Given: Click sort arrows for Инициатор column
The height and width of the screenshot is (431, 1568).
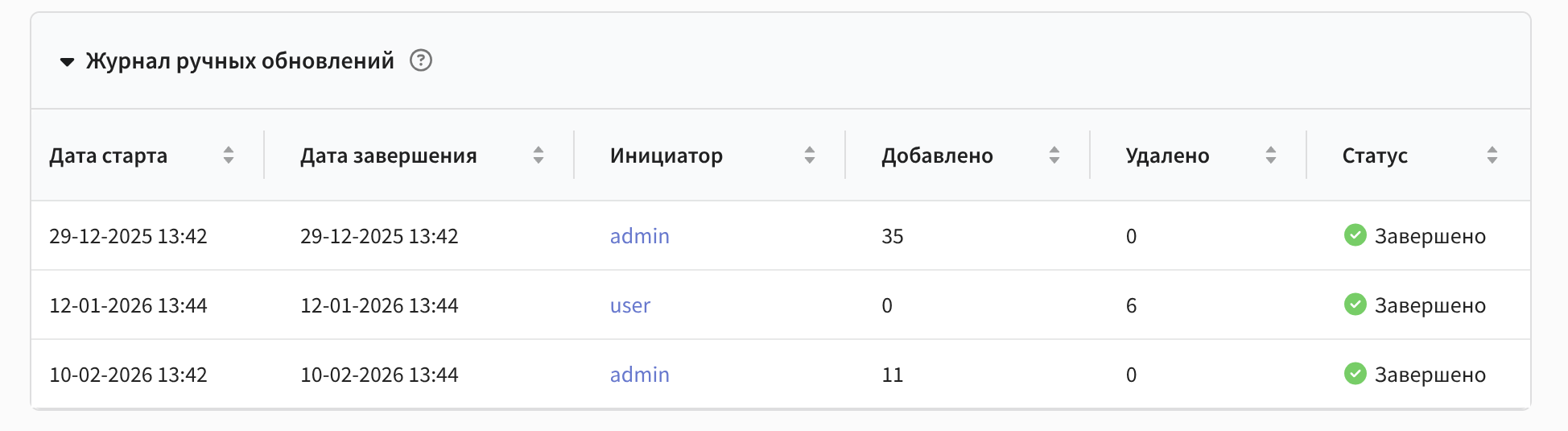Looking at the screenshot, I should (x=810, y=155).
